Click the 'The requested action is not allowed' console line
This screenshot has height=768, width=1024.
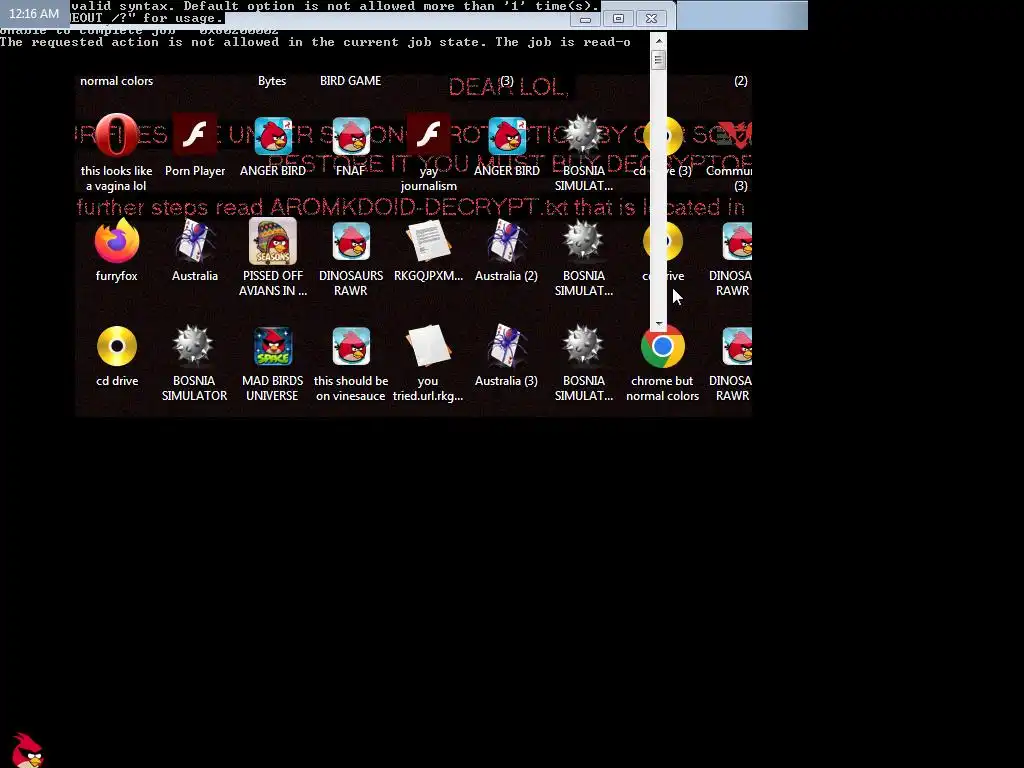click(x=315, y=42)
